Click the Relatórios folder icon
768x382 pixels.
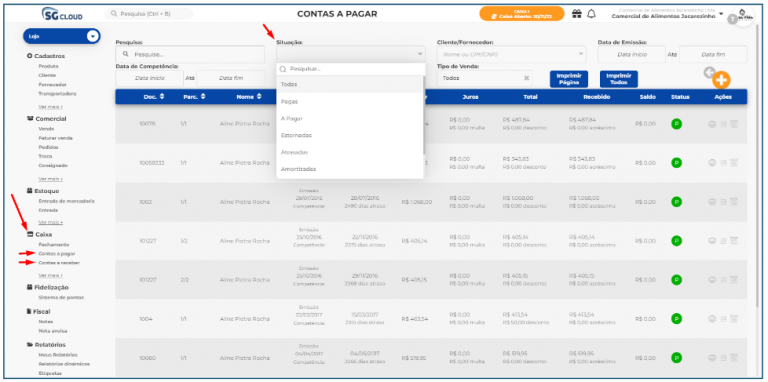pyautogui.click(x=30, y=345)
